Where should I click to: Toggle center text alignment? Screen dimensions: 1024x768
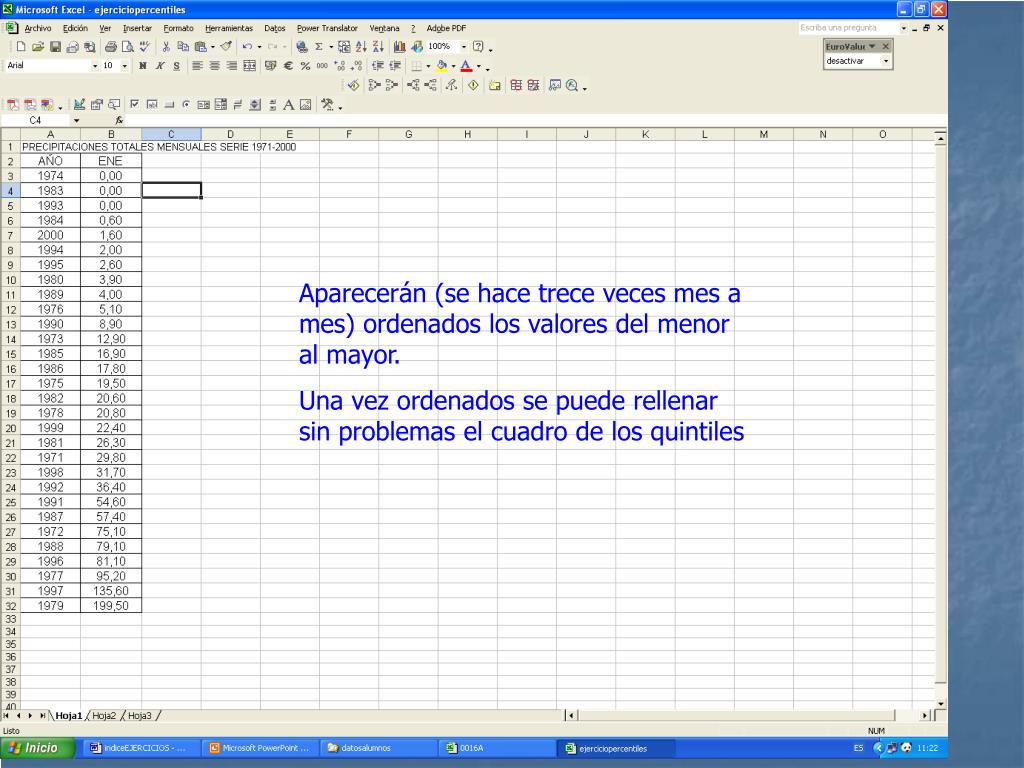[214, 65]
